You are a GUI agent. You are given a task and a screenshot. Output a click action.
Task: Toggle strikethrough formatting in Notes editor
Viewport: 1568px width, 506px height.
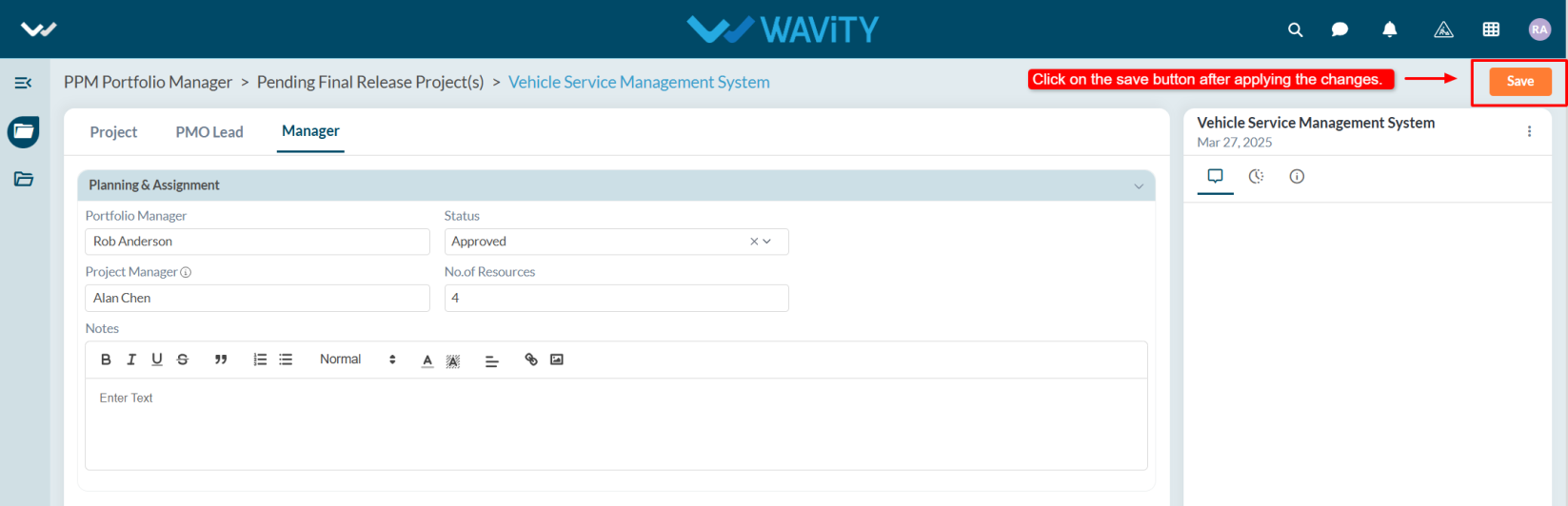click(x=183, y=360)
